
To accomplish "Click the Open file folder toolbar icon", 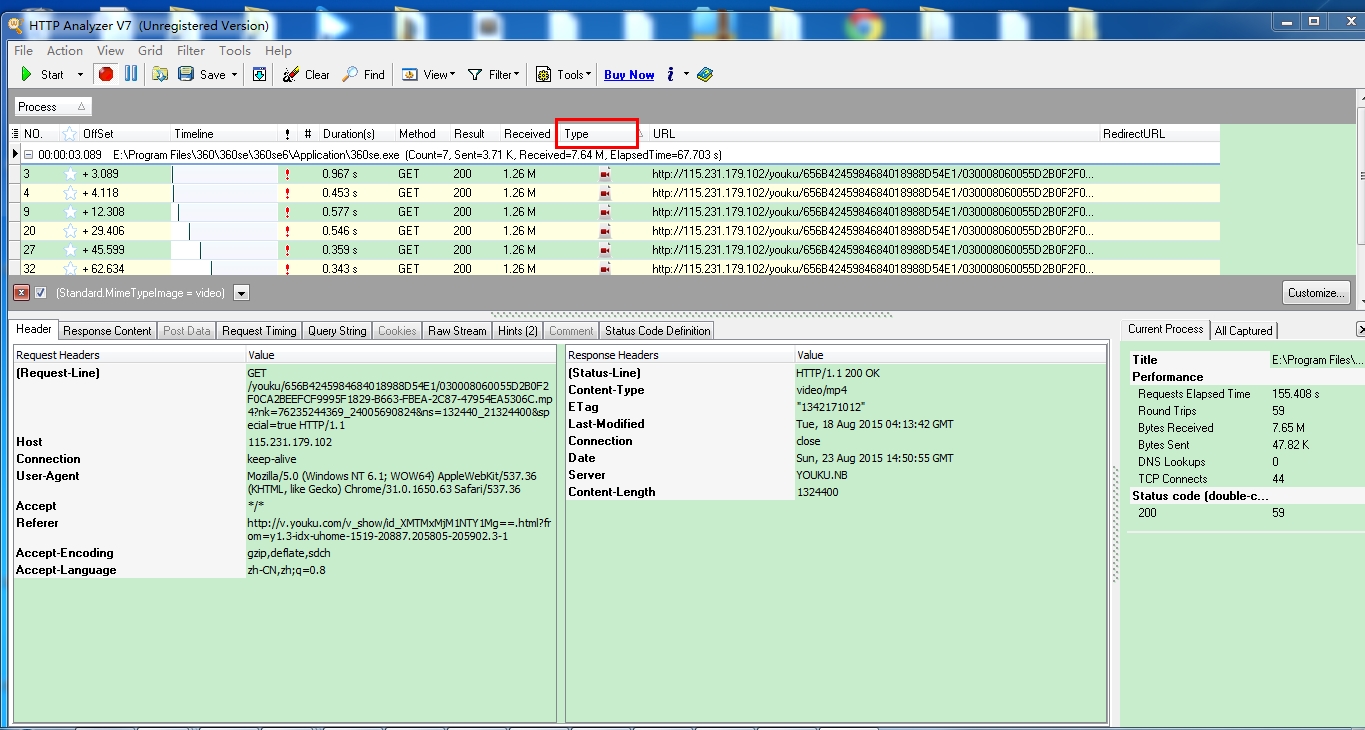I will pyautogui.click(x=160, y=74).
